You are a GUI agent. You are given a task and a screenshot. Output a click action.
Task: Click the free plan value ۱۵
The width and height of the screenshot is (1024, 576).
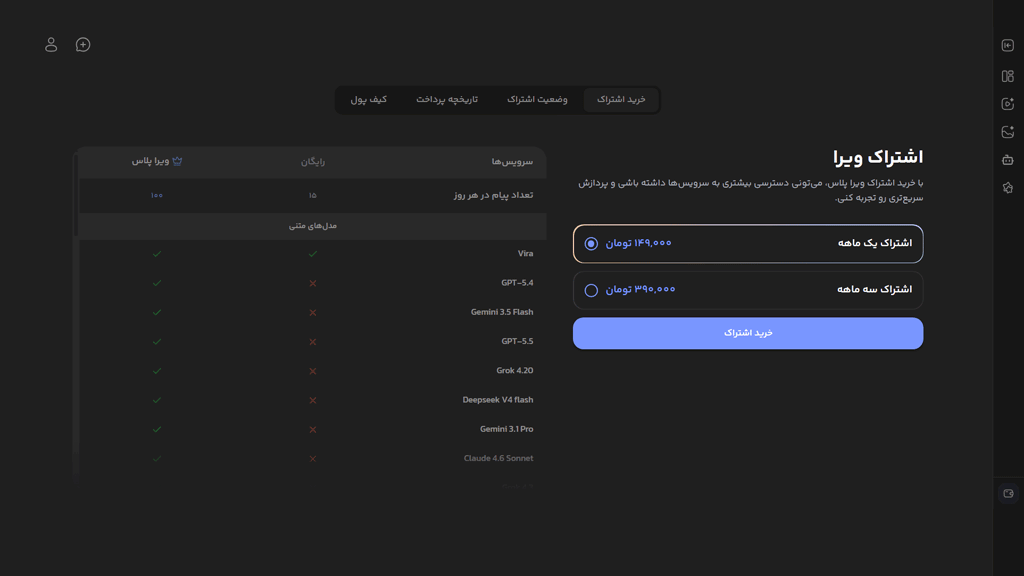point(313,195)
